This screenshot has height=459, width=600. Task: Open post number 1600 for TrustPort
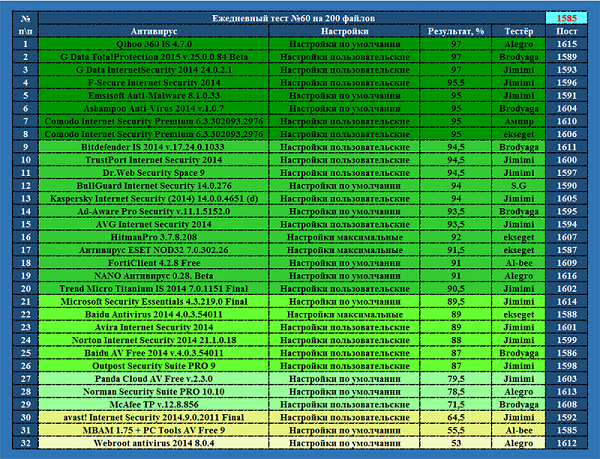(x=564, y=160)
